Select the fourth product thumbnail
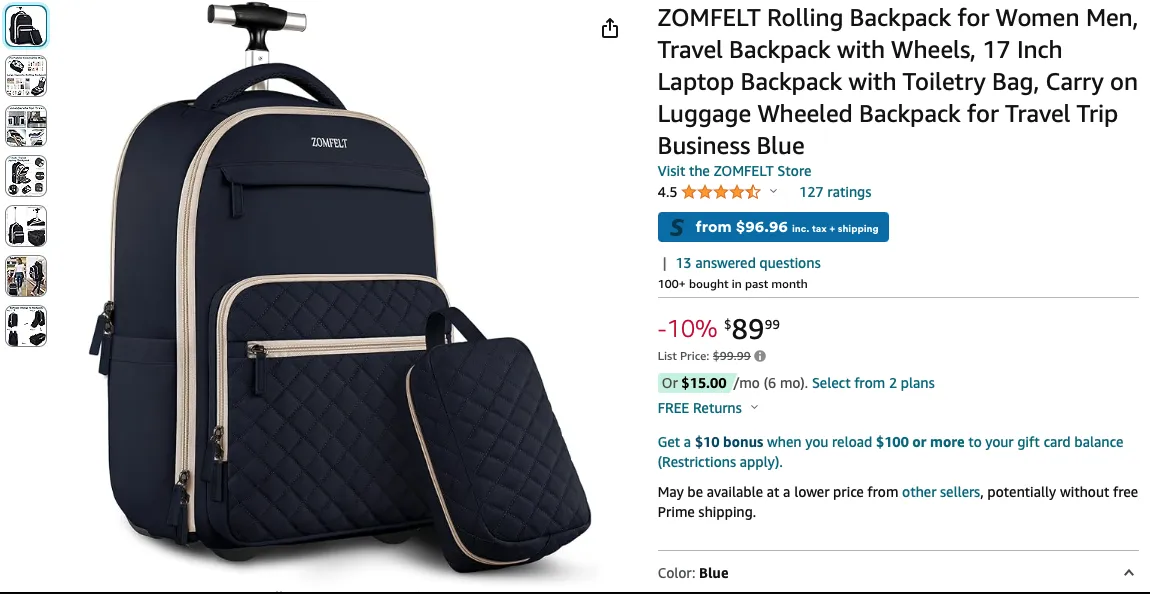 (x=26, y=175)
